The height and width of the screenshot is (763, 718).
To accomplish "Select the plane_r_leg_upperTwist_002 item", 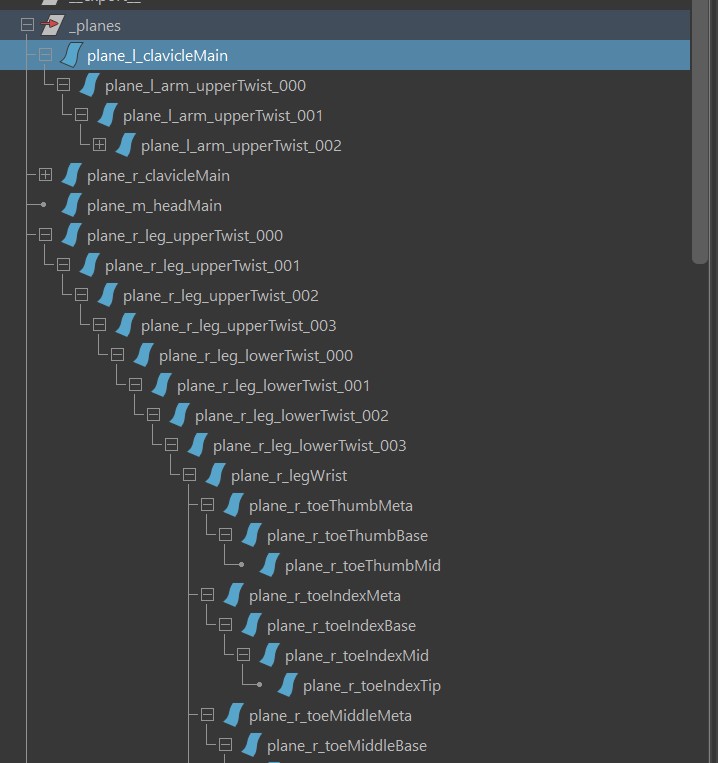I will pyautogui.click(x=220, y=295).
